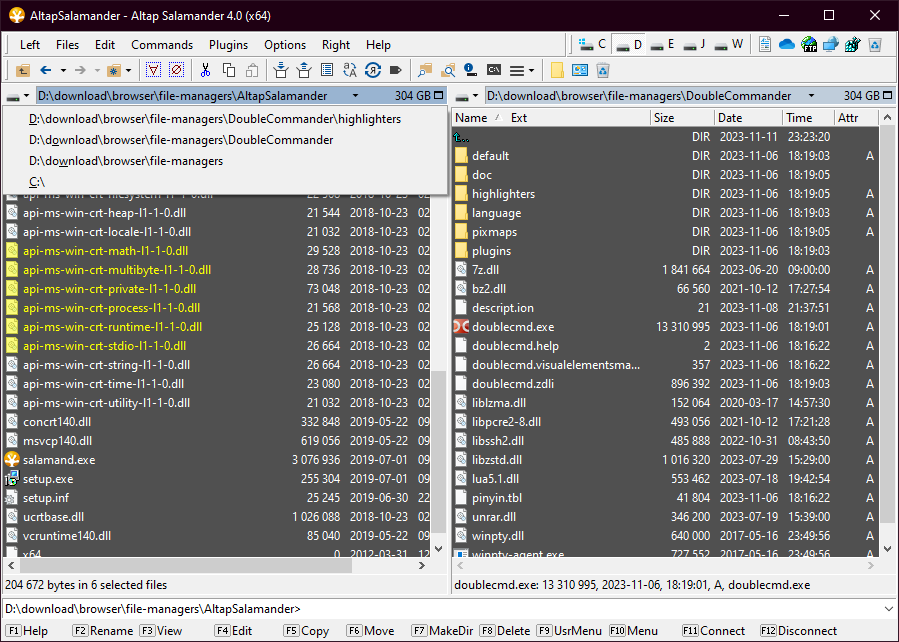Toggle the Unselect files filter button
This screenshot has height=642, width=899.
[176, 70]
